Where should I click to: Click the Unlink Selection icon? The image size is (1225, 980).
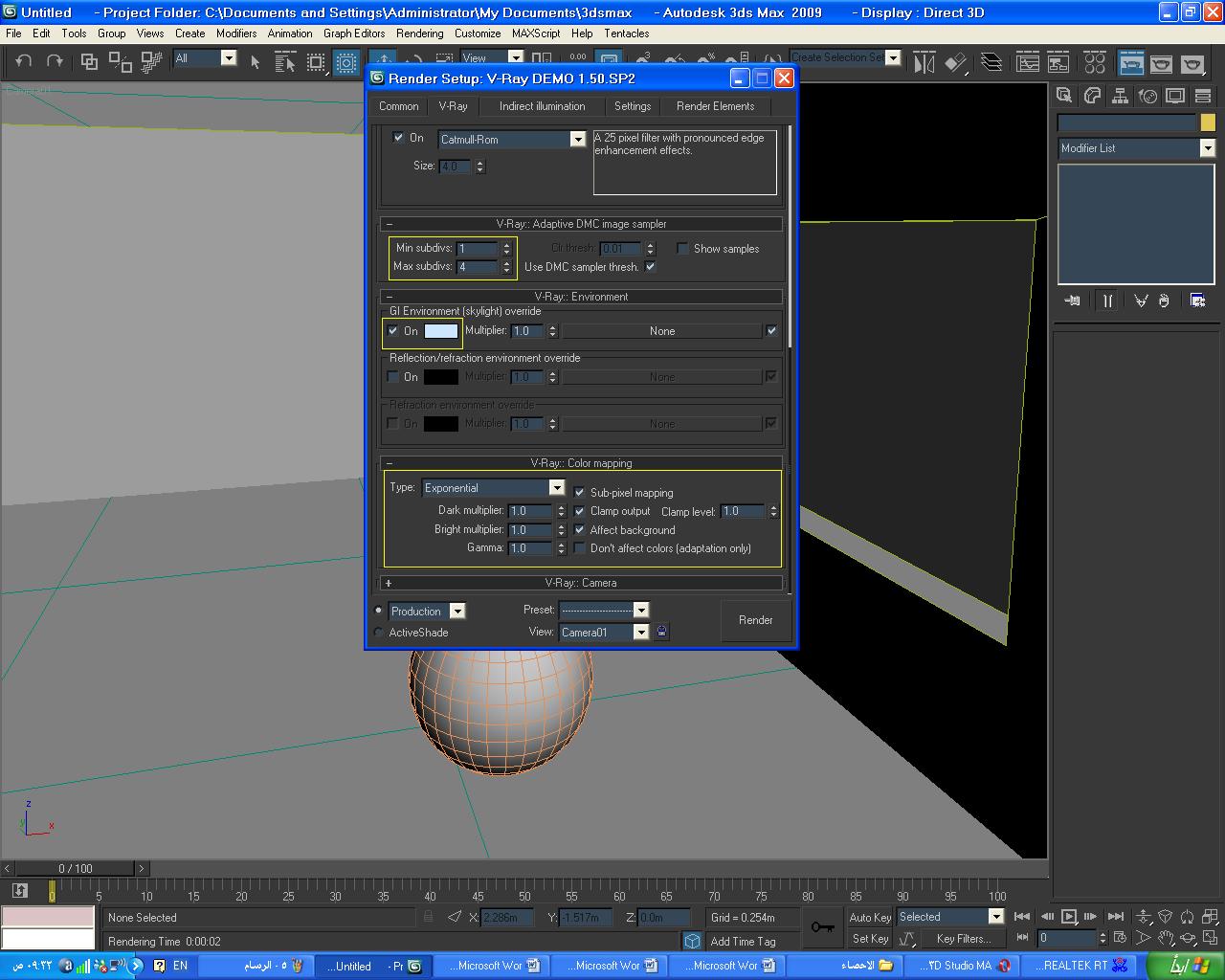120,62
